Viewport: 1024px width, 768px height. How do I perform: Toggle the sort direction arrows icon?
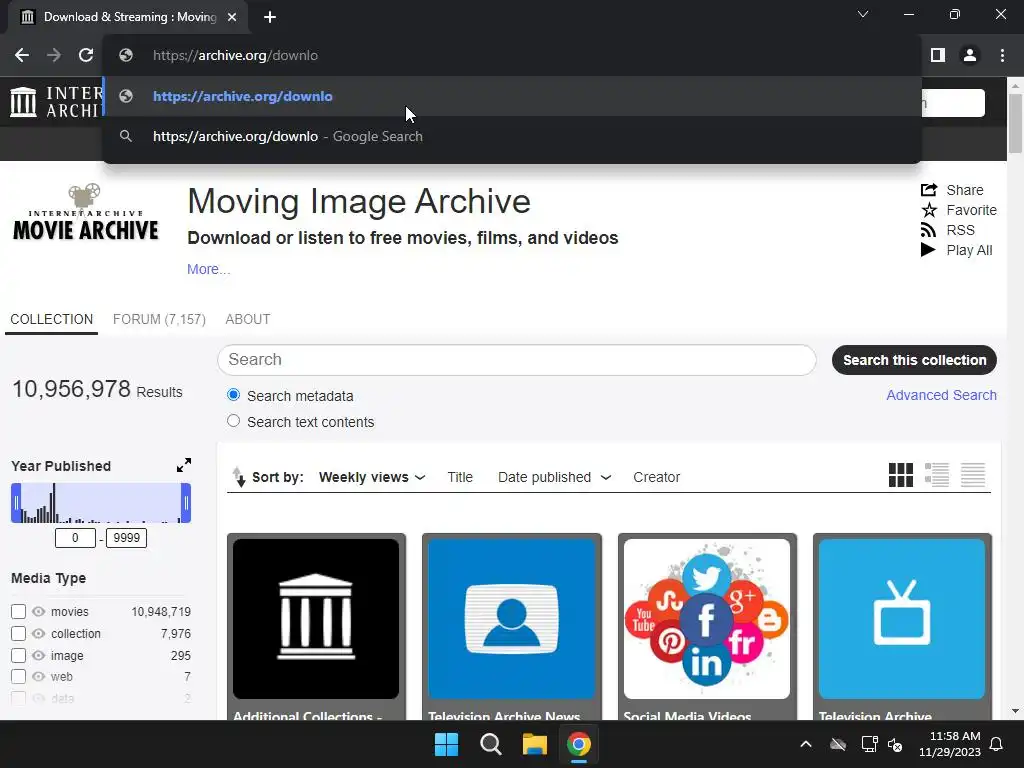239,477
